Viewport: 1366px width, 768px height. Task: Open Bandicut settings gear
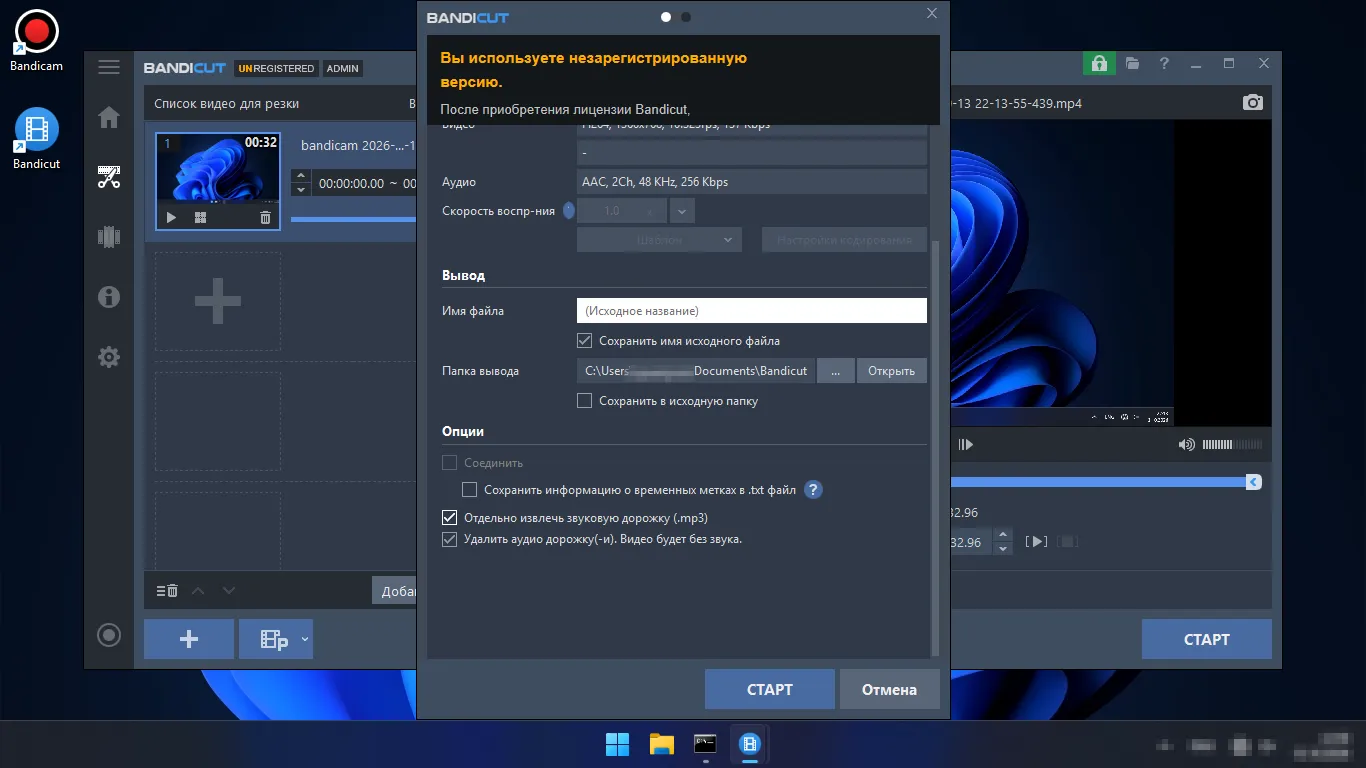coord(109,357)
